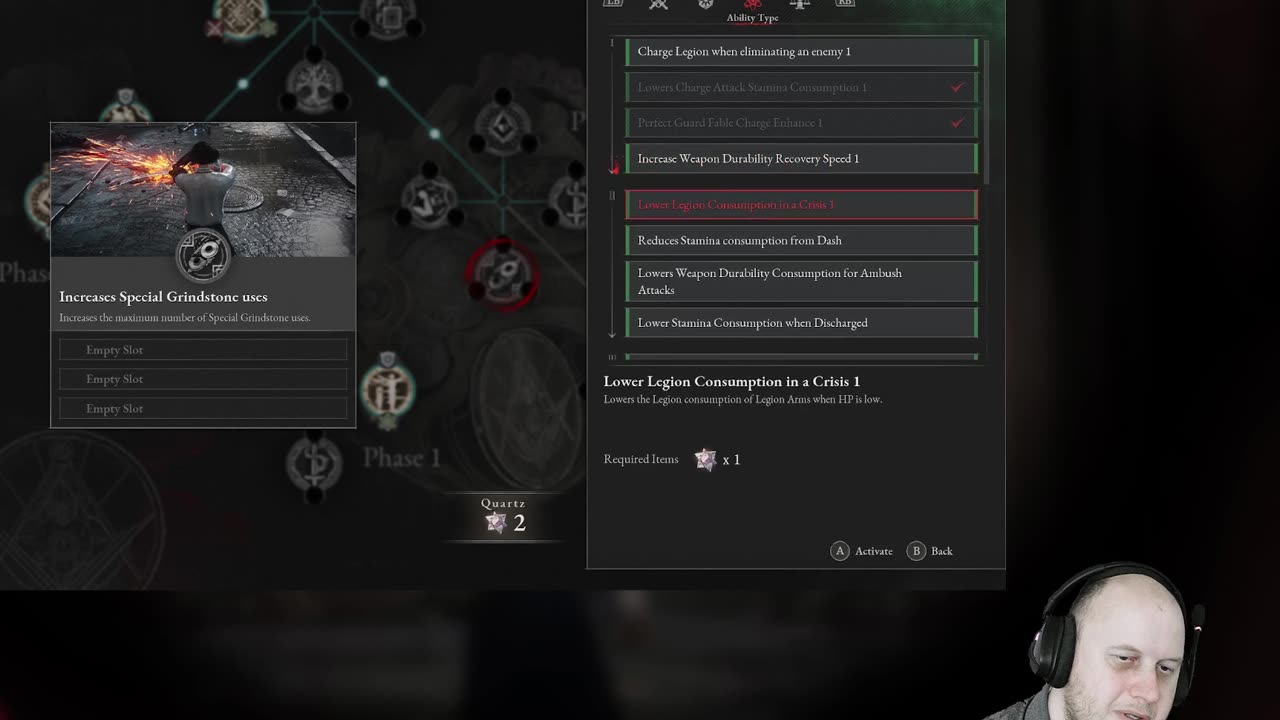Click the lower list scroll-down arrow
This screenshot has height=720, width=1280.
coord(612,335)
